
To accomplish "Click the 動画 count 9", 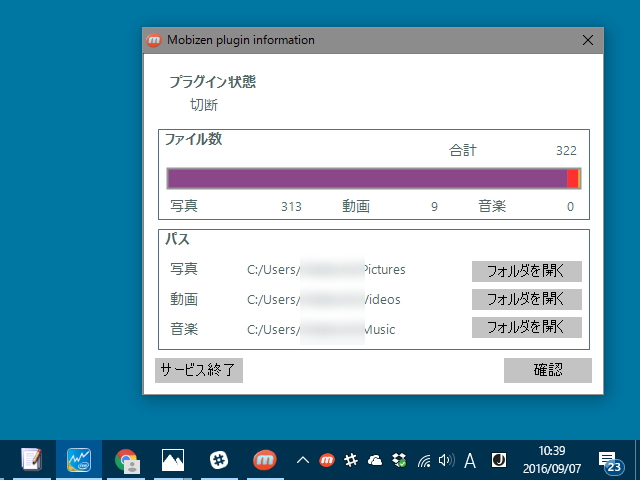I will (434, 207).
